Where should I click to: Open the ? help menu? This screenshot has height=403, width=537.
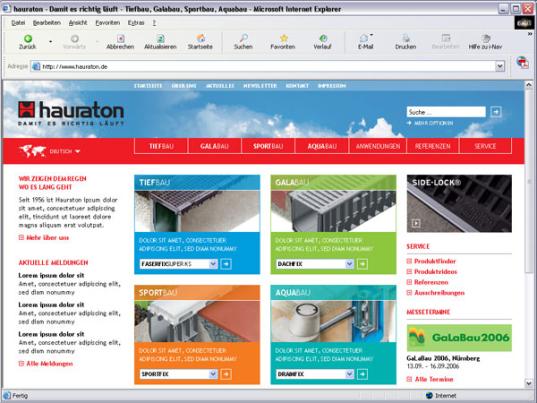[154, 23]
